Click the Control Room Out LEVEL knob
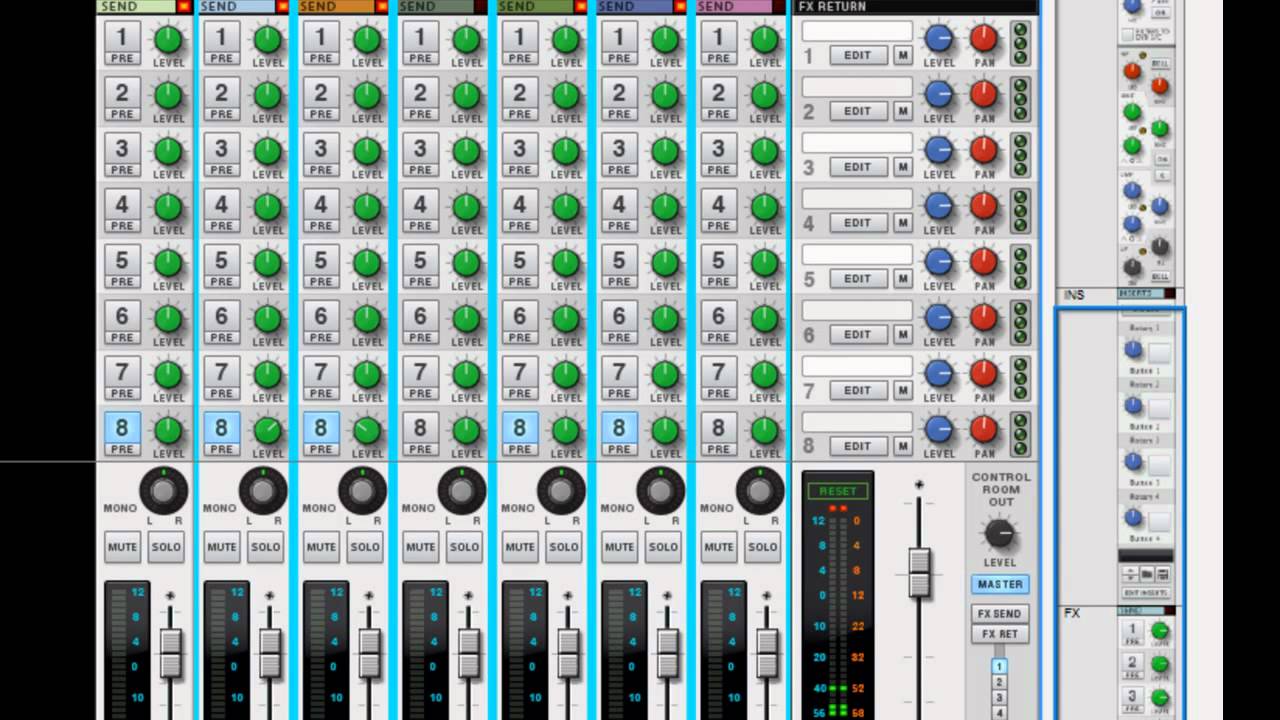Viewport: 1280px width, 720px height. pos(999,535)
